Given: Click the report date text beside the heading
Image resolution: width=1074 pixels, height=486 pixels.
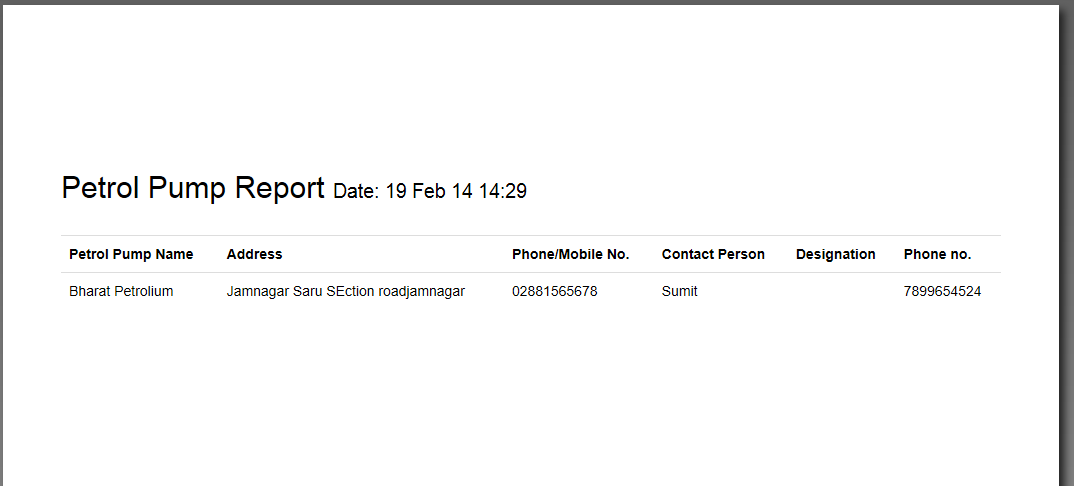Looking at the screenshot, I should pos(429,191).
